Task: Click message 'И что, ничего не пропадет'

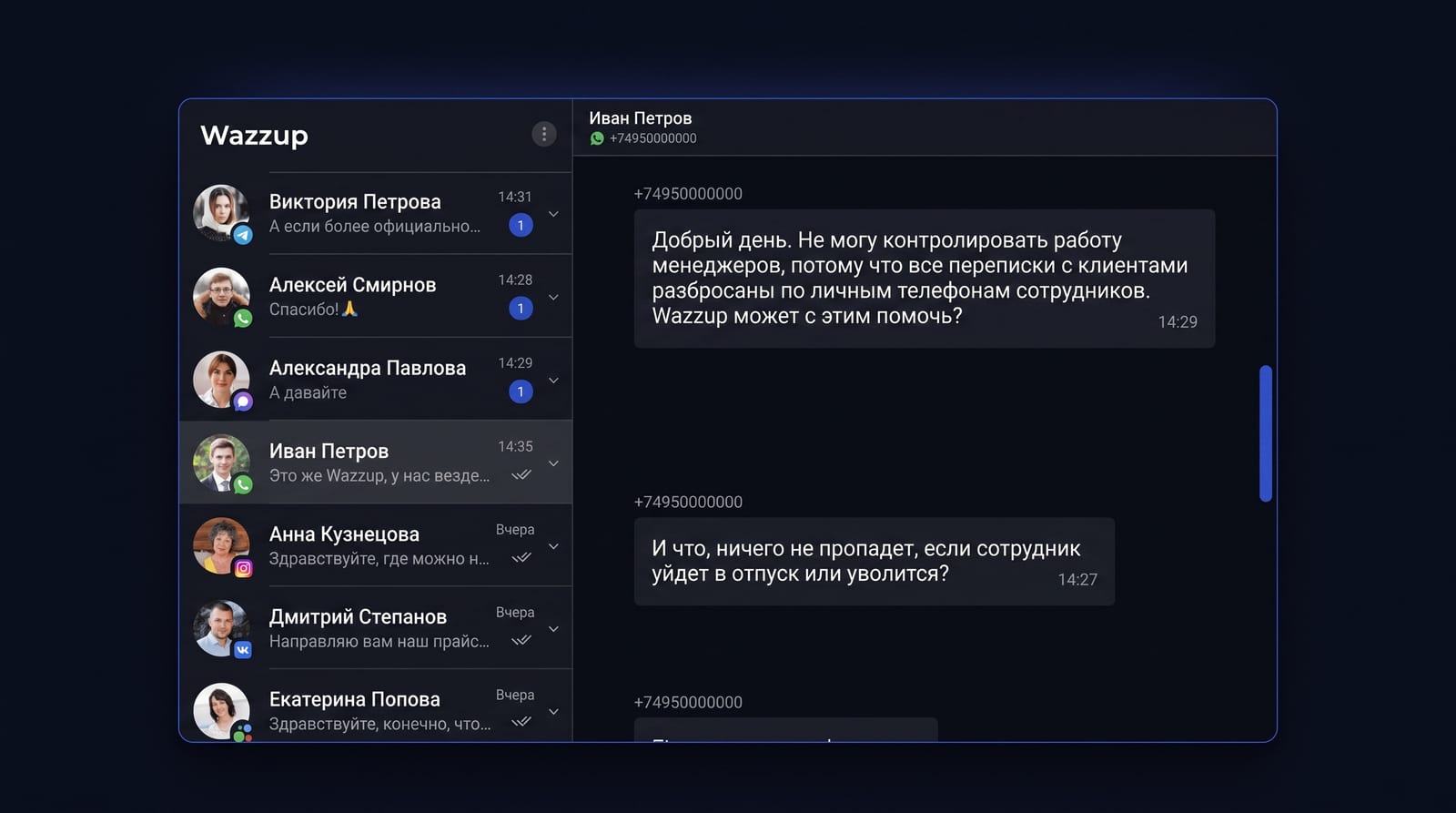Action: coord(875,562)
